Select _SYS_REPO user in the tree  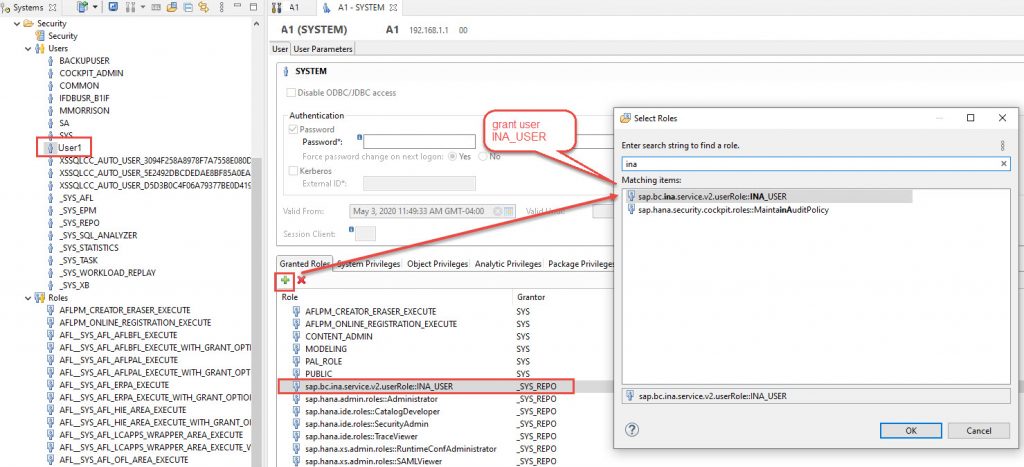[79, 223]
